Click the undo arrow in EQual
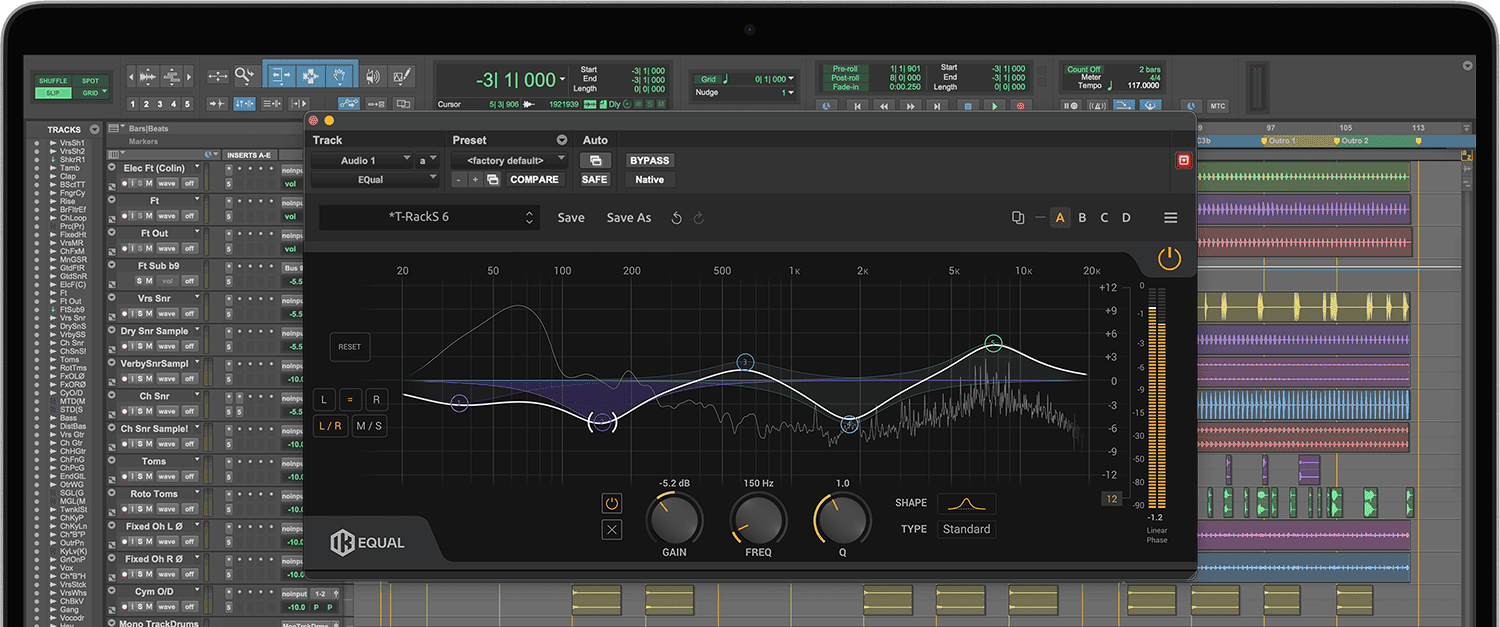1500x627 pixels. (677, 218)
